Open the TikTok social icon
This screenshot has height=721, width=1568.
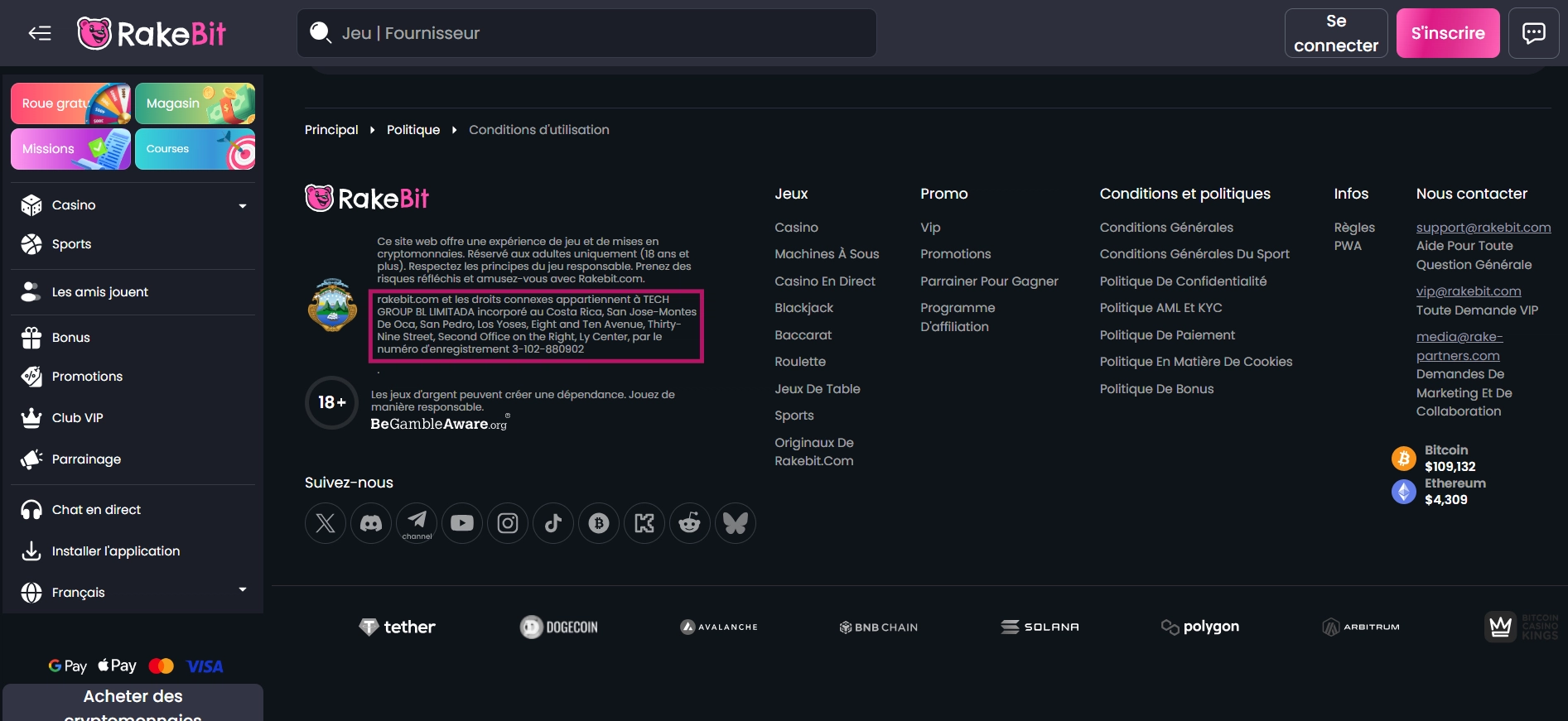point(553,523)
